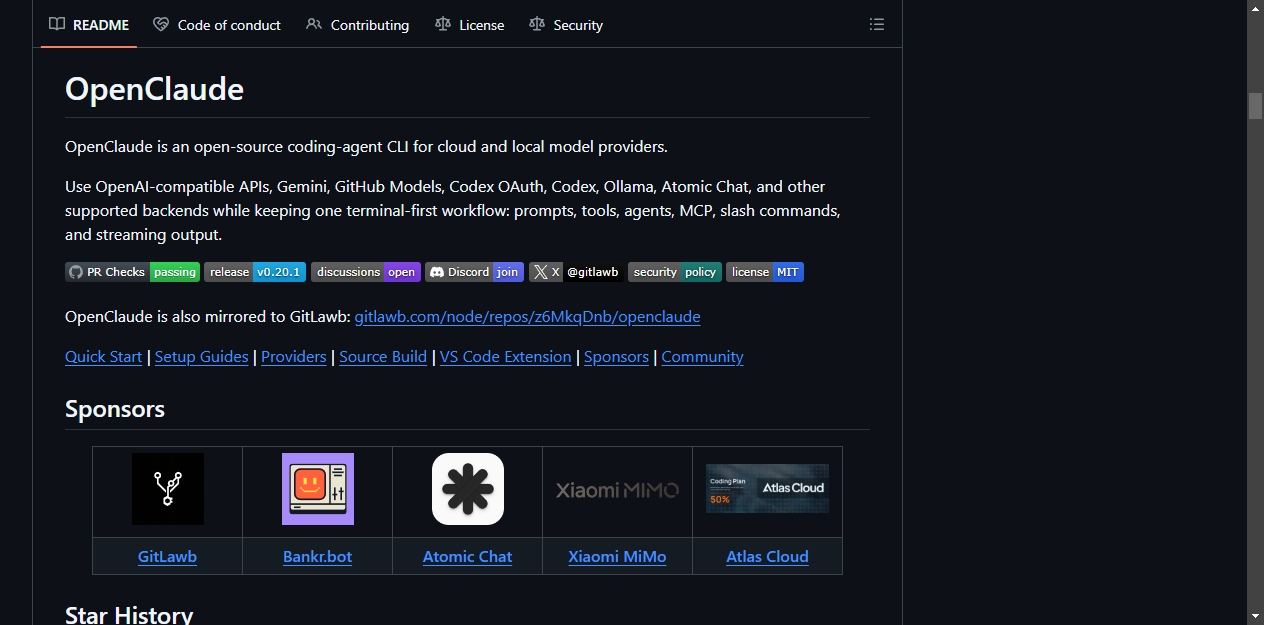Switch to the Security tab
The height and width of the screenshot is (625, 1264).
pyautogui.click(x=566, y=24)
